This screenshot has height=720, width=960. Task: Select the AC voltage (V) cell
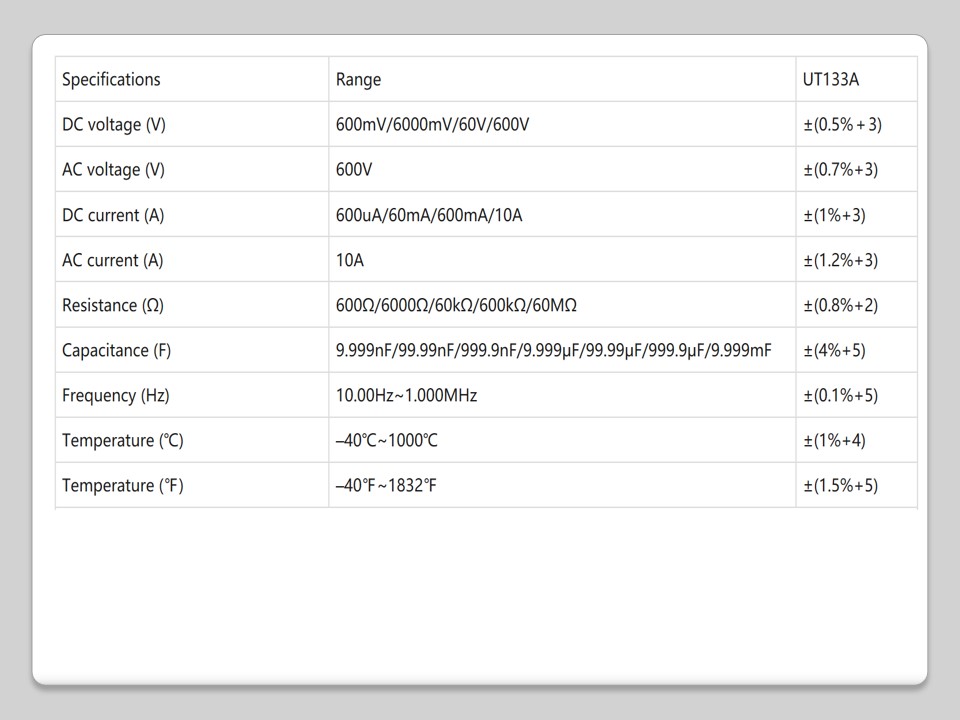tap(113, 170)
